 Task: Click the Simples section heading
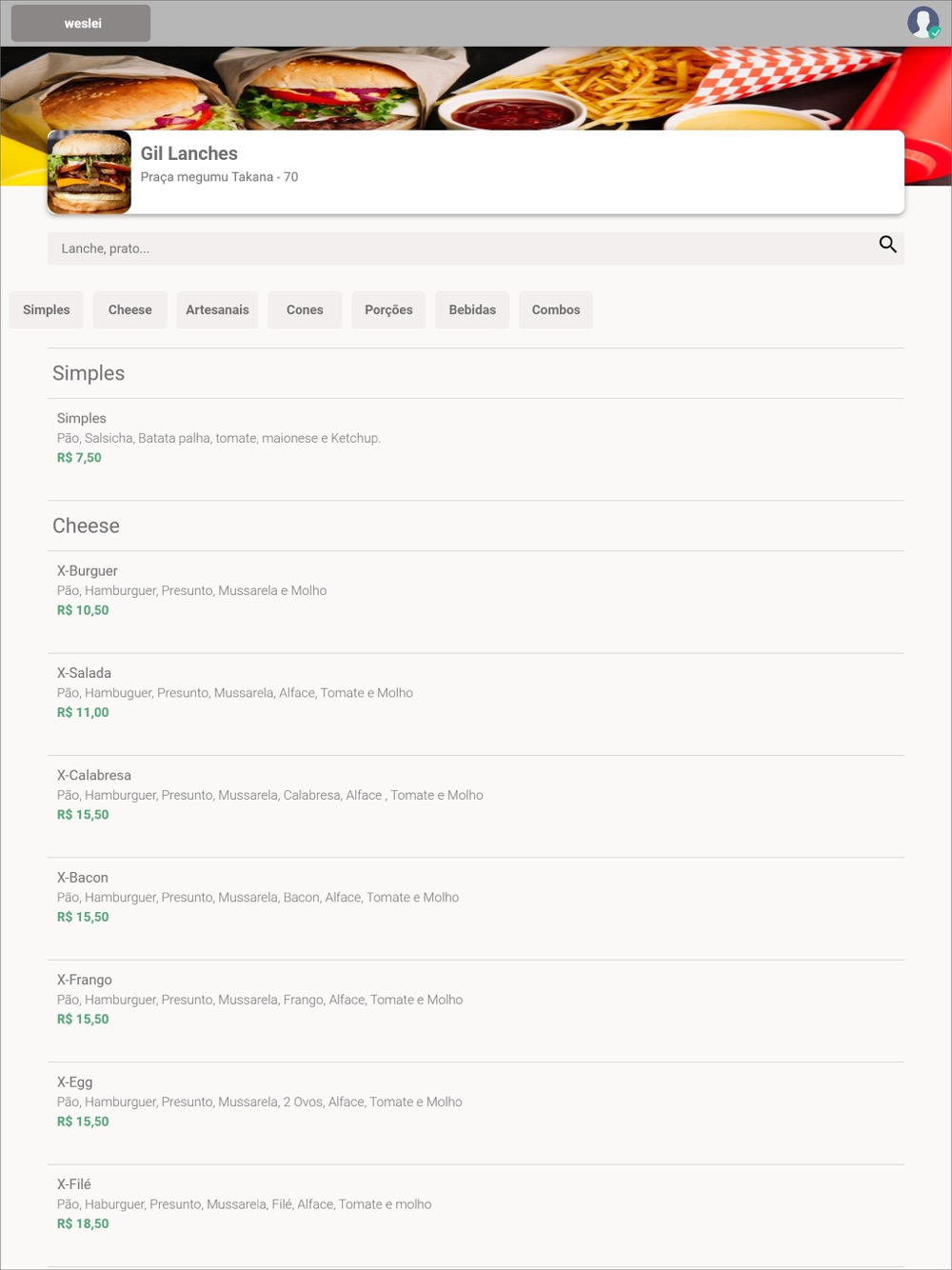pyautogui.click(x=89, y=373)
